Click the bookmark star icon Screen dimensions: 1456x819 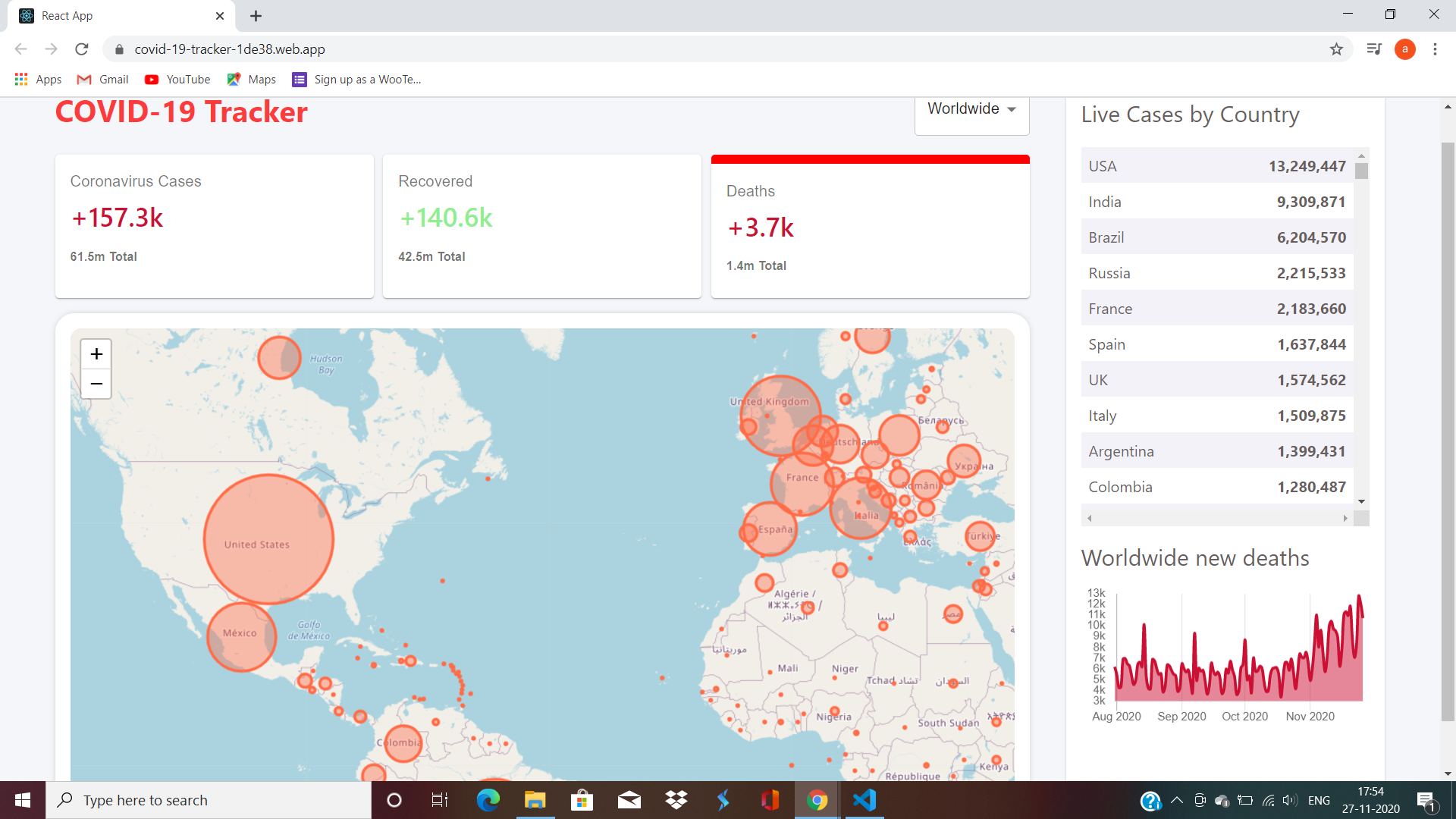pyautogui.click(x=1337, y=49)
